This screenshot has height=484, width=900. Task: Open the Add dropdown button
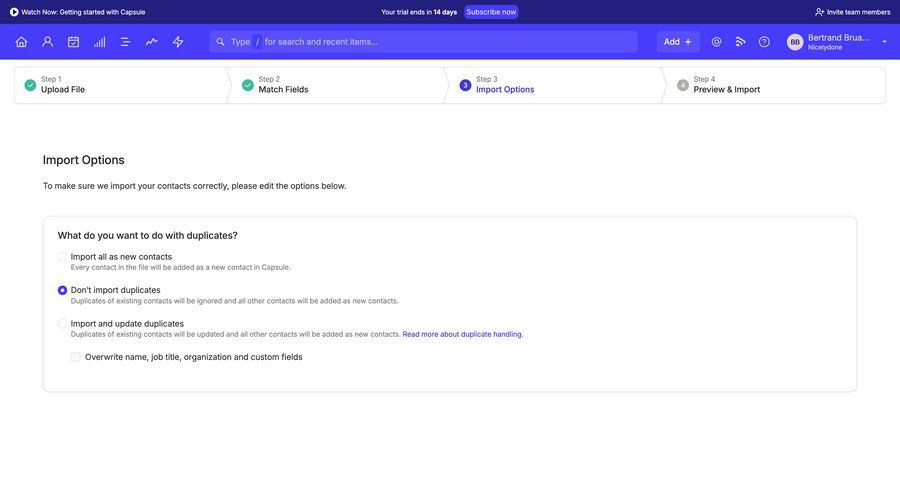click(677, 42)
